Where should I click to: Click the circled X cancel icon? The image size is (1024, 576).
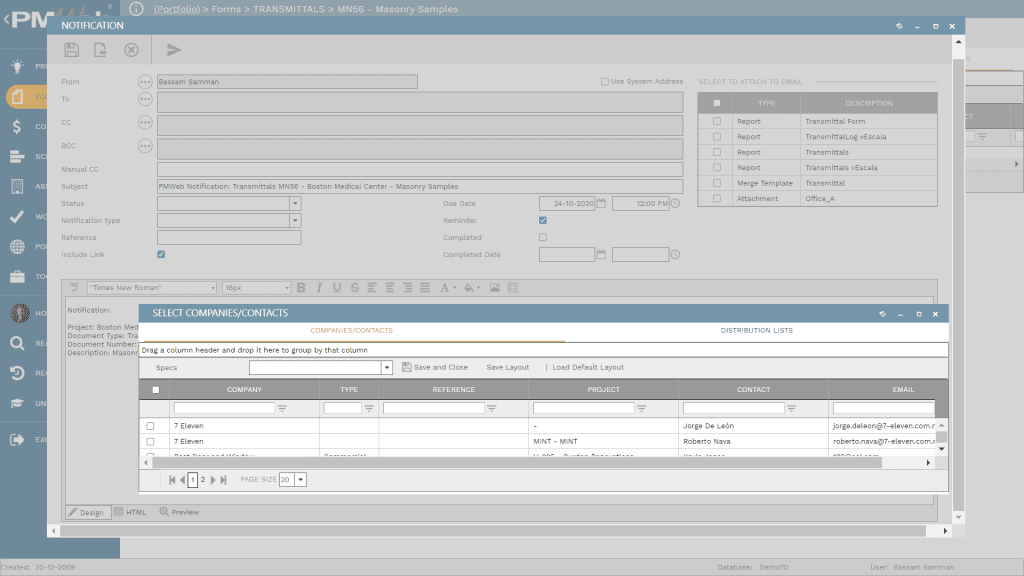[x=131, y=50]
